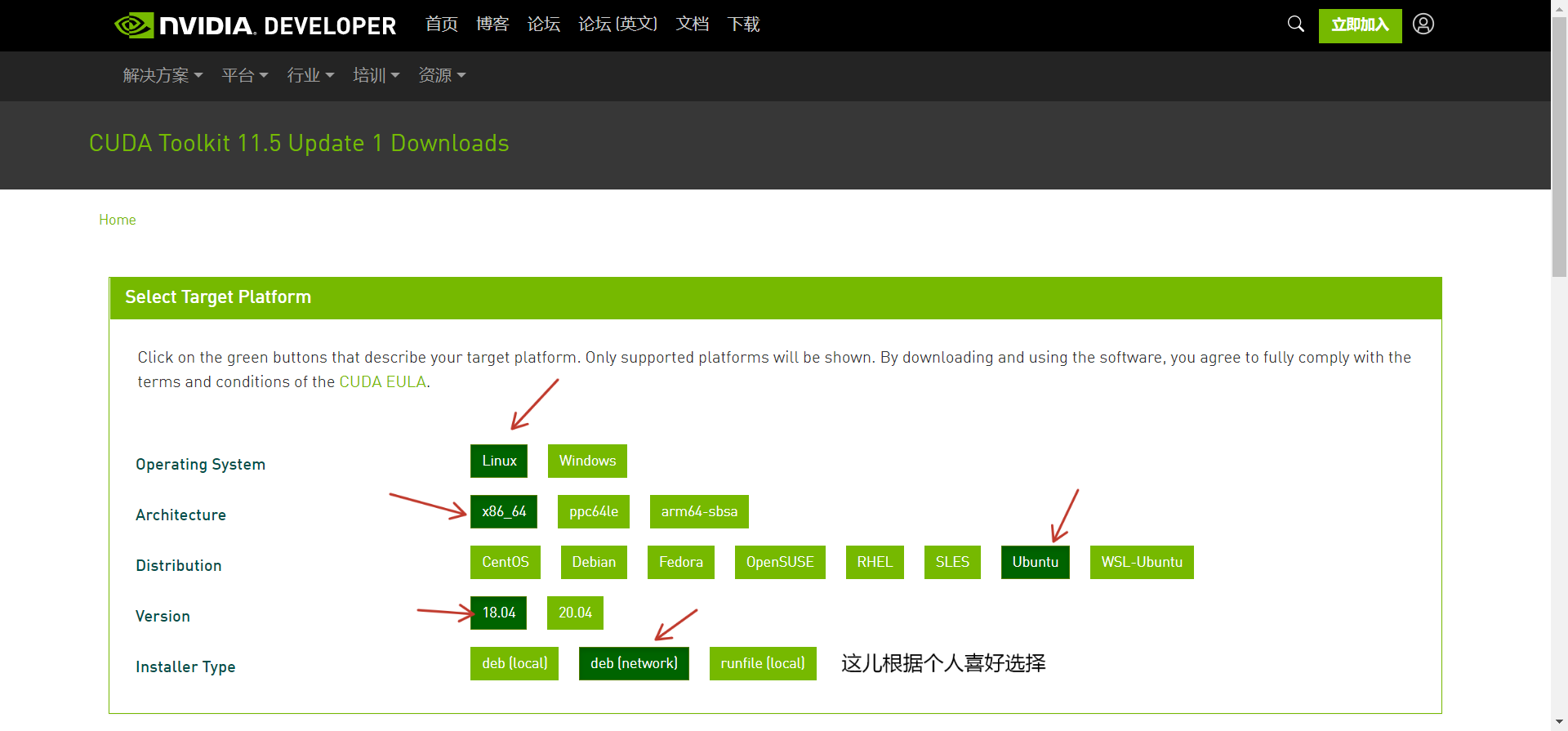This screenshot has height=731, width=1568.
Task: Expand the 资源 dropdown menu
Action: pos(442,75)
